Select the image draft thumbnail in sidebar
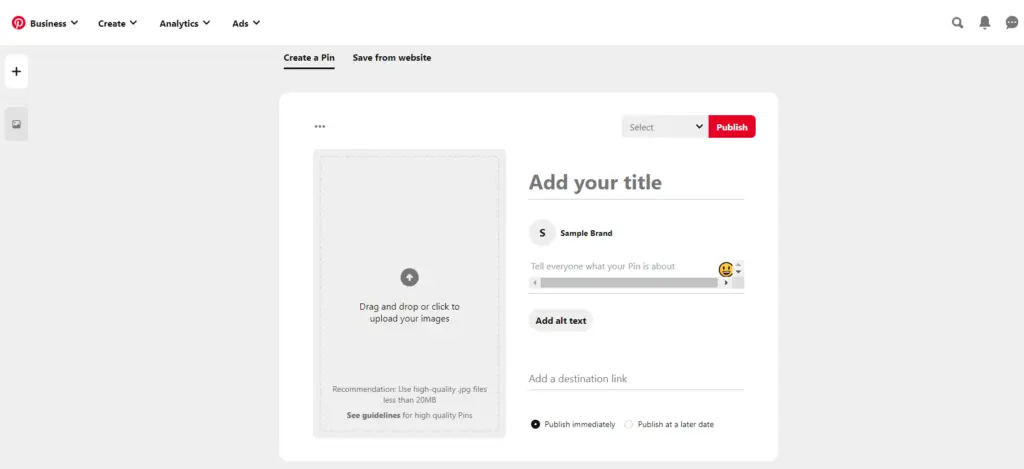The image size is (1024, 469). pyautogui.click(x=16, y=125)
